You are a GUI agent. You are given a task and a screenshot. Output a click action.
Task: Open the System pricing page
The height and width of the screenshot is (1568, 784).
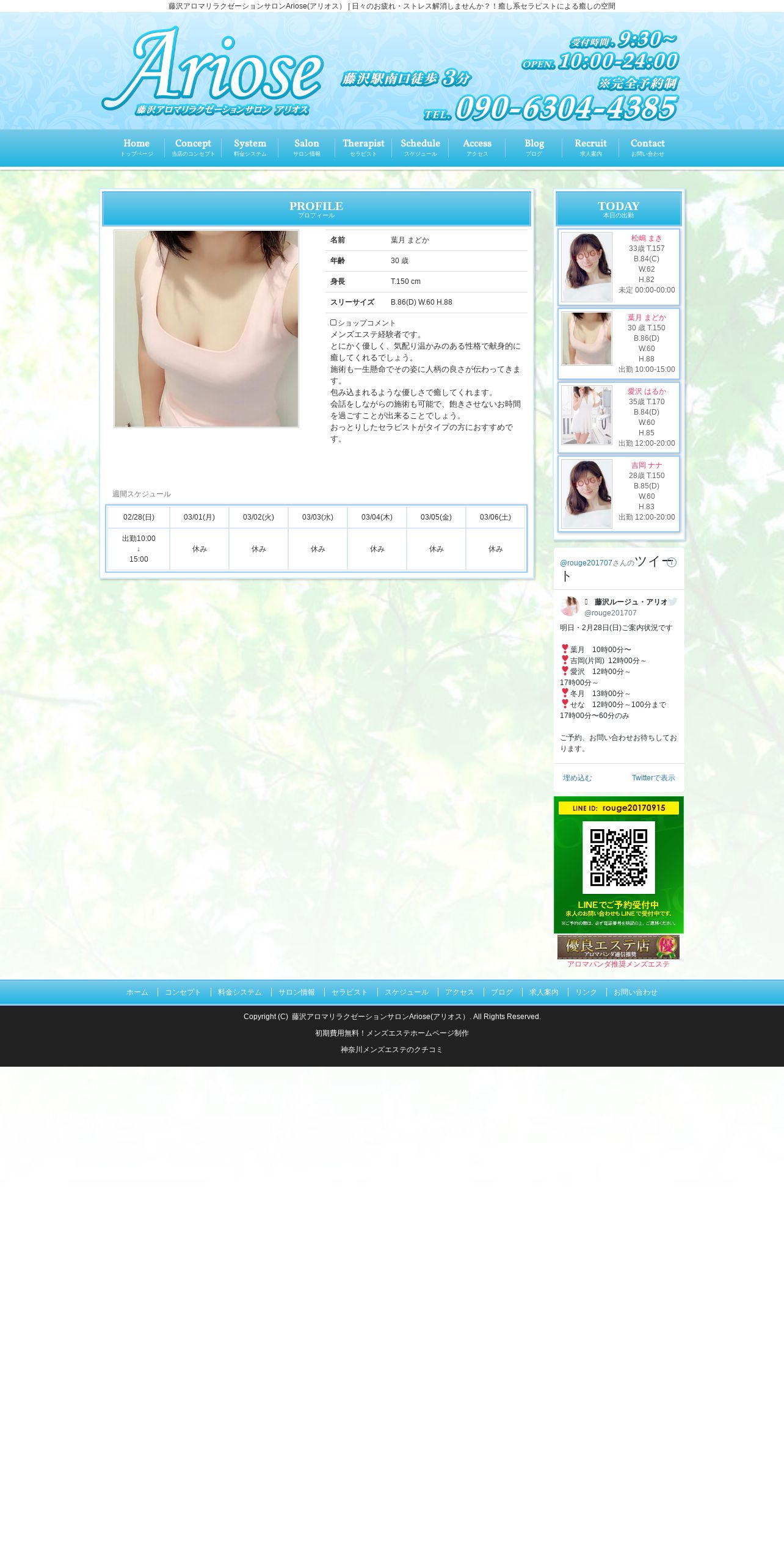point(250,148)
